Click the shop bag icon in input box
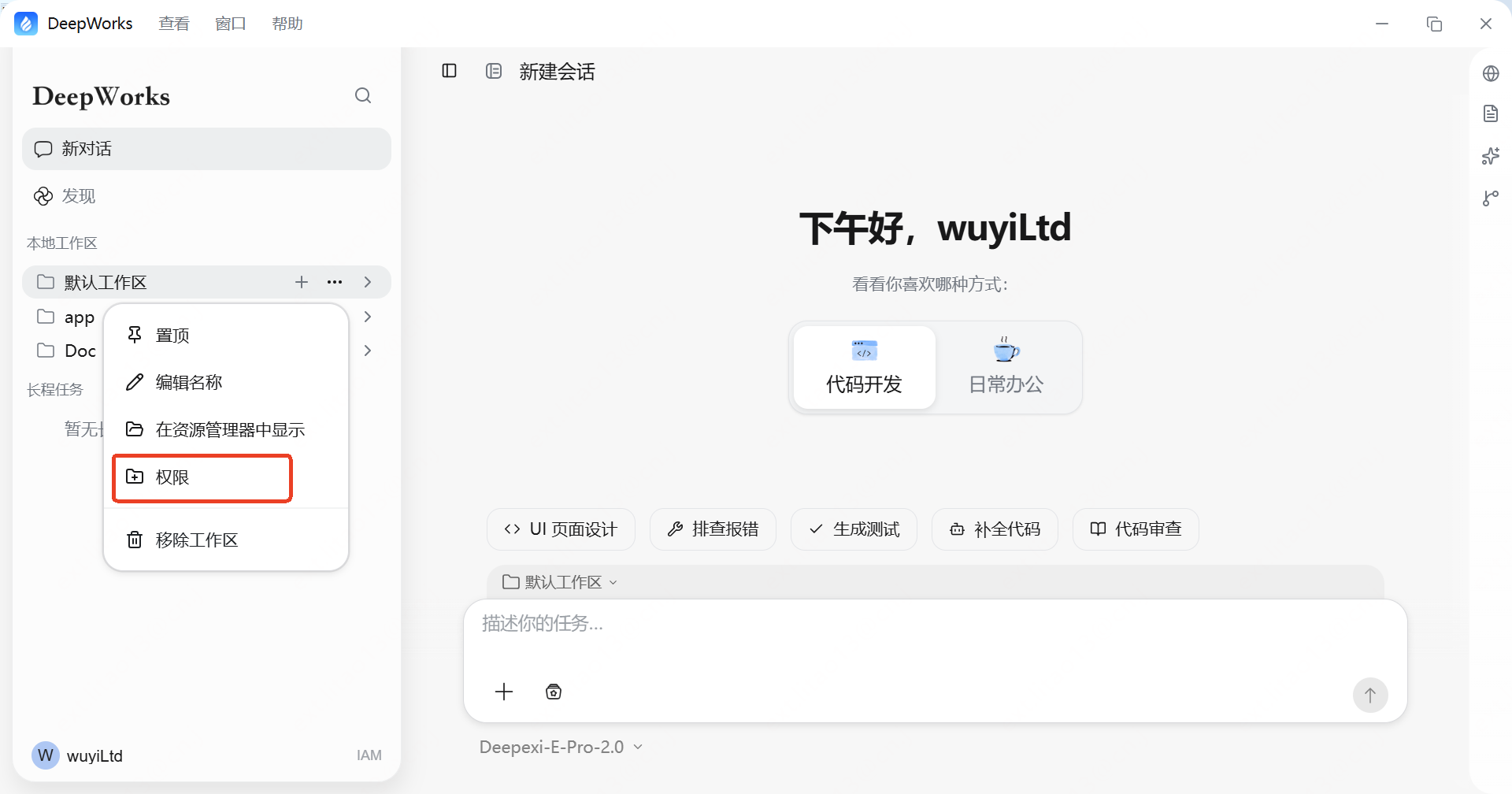The image size is (1512, 794). (554, 692)
